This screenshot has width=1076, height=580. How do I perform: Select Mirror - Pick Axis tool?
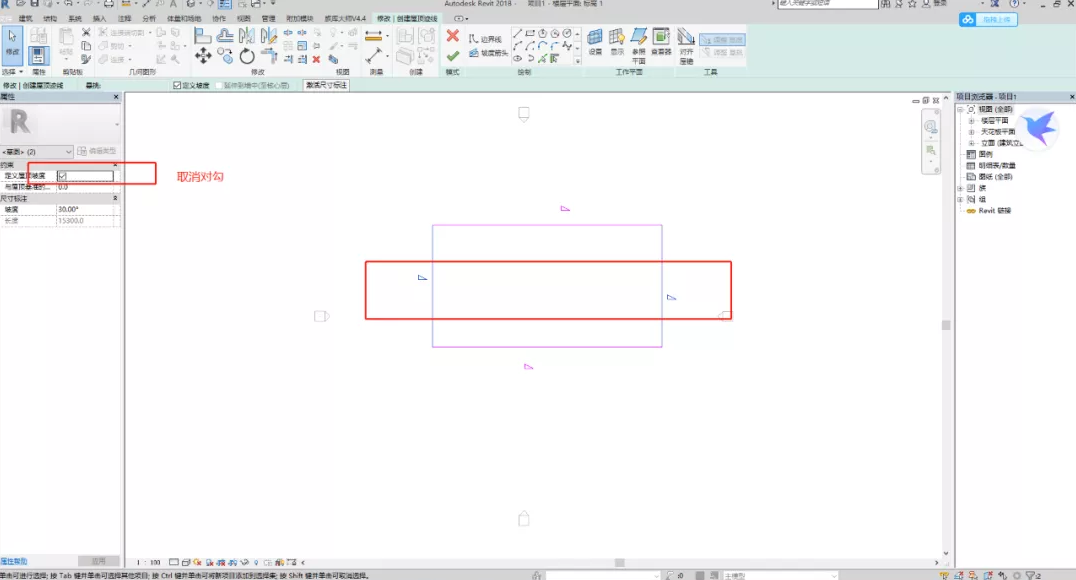[x=247, y=35]
